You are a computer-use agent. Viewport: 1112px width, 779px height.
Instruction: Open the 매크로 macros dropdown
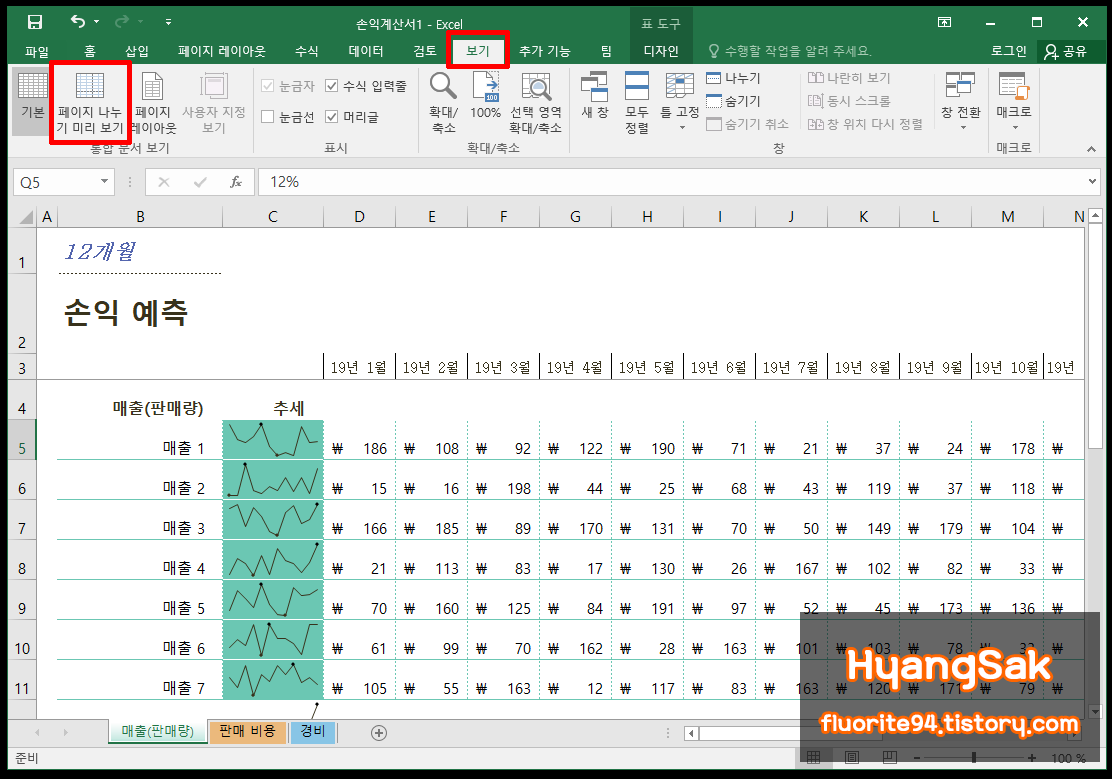(x=1013, y=101)
